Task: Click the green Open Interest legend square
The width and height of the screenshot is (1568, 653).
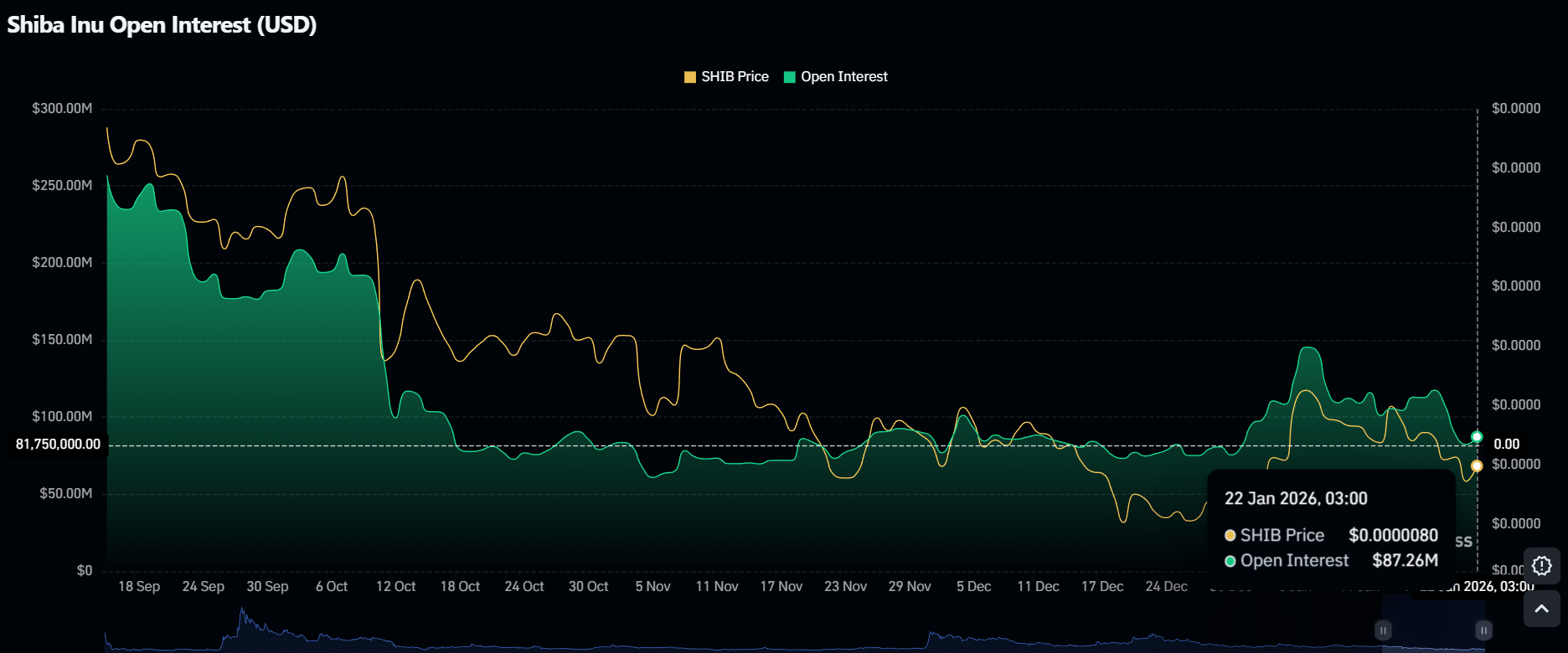Action: click(x=789, y=77)
